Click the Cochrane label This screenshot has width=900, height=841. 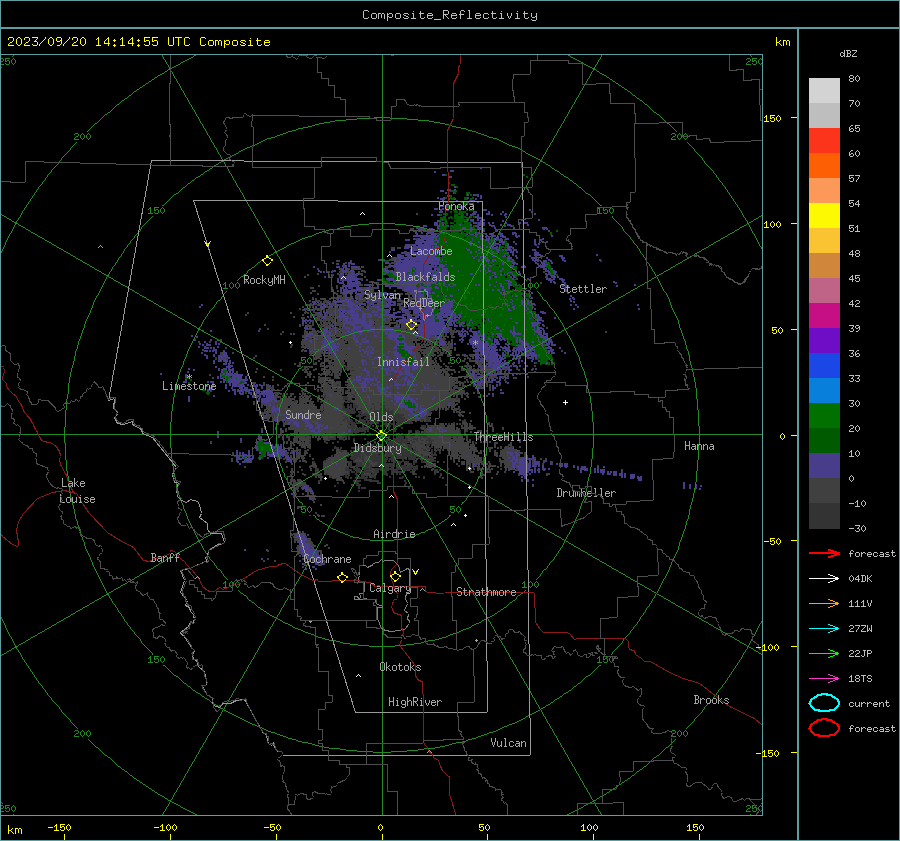coord(327,559)
